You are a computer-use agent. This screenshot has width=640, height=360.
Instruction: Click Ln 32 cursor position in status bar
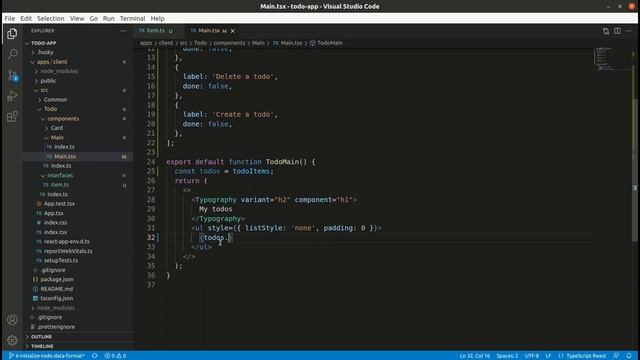pyautogui.click(x=474, y=356)
